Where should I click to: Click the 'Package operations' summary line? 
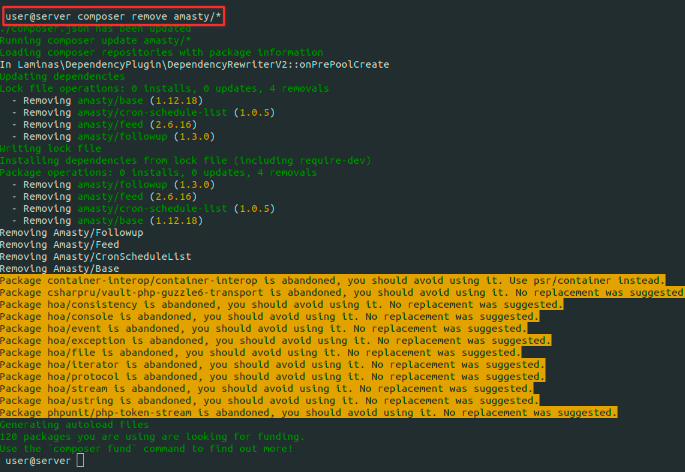tap(158, 173)
